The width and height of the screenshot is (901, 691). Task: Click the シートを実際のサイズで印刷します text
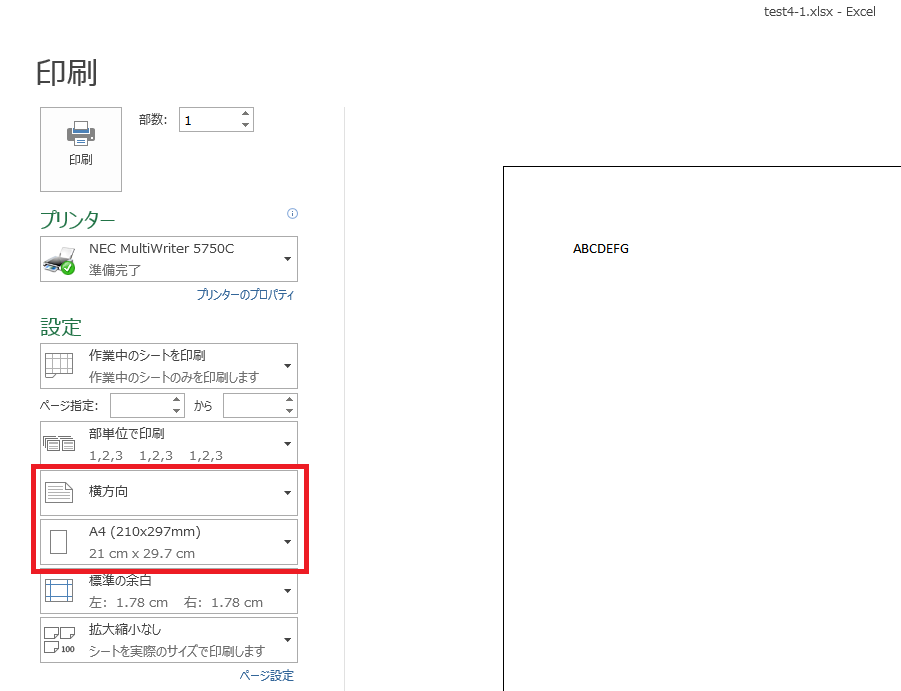[x=177, y=651]
